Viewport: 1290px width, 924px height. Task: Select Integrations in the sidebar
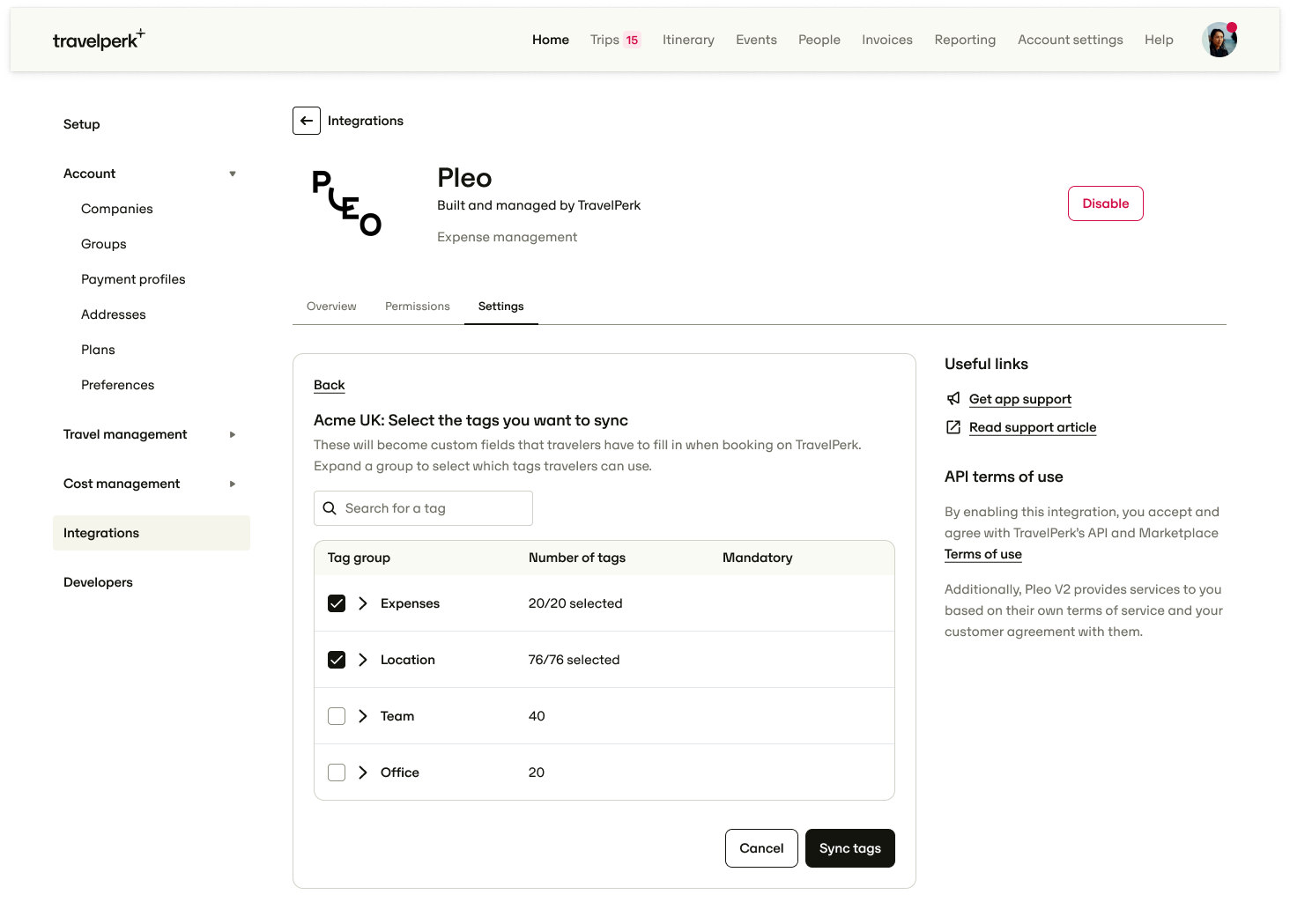point(152,533)
